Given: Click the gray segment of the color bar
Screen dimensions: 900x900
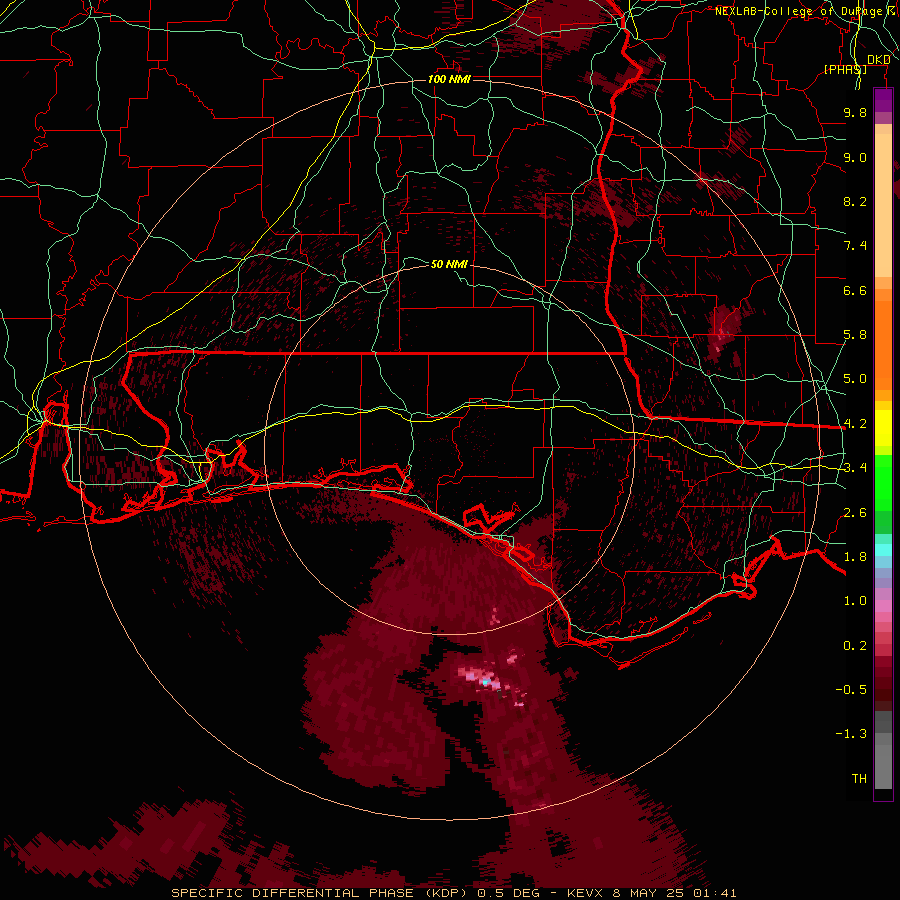Looking at the screenshot, I should (x=883, y=750).
